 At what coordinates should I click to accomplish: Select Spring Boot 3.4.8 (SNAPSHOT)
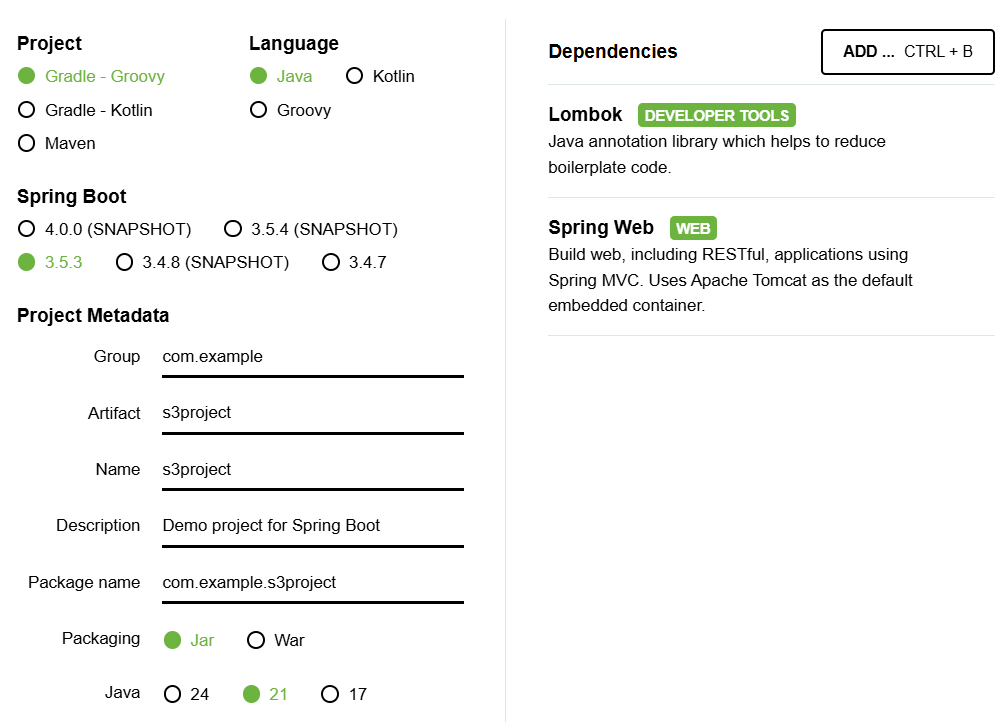pos(125,262)
